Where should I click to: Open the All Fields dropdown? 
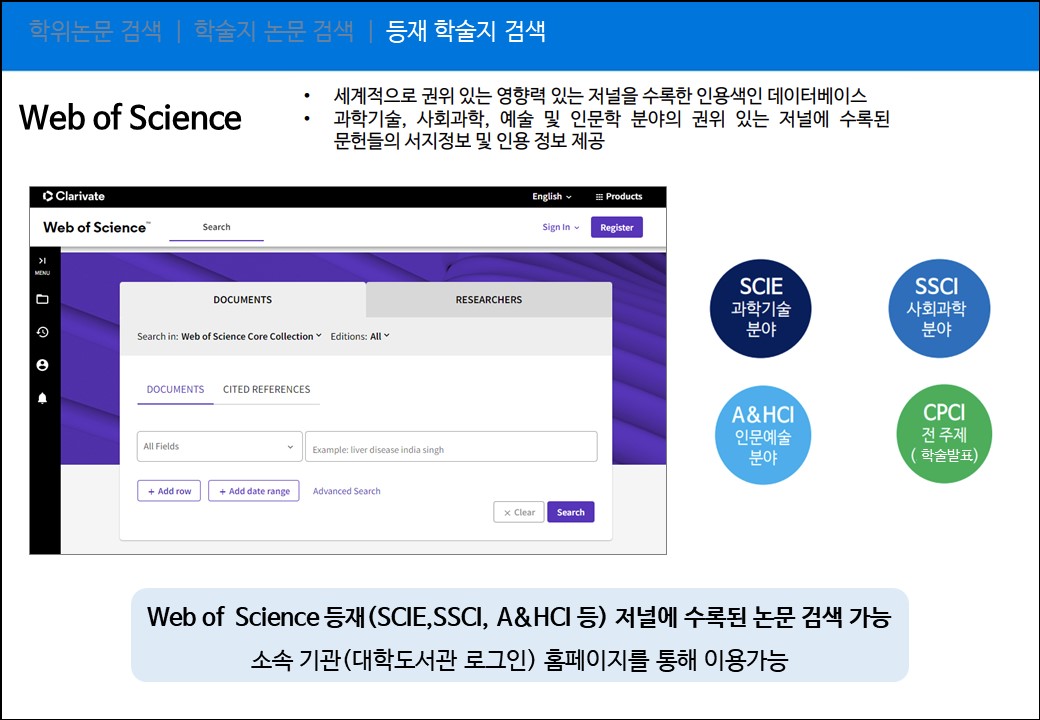click(220, 446)
